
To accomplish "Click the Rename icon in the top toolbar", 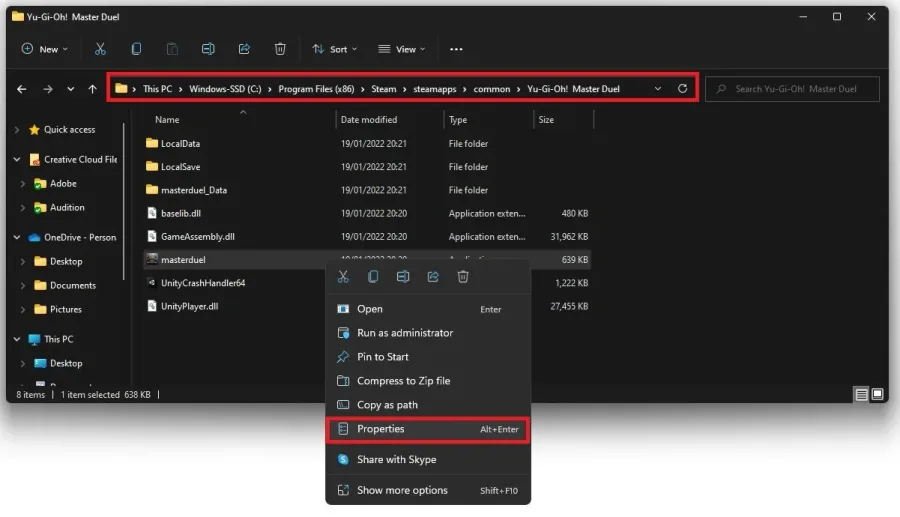I will 208,49.
